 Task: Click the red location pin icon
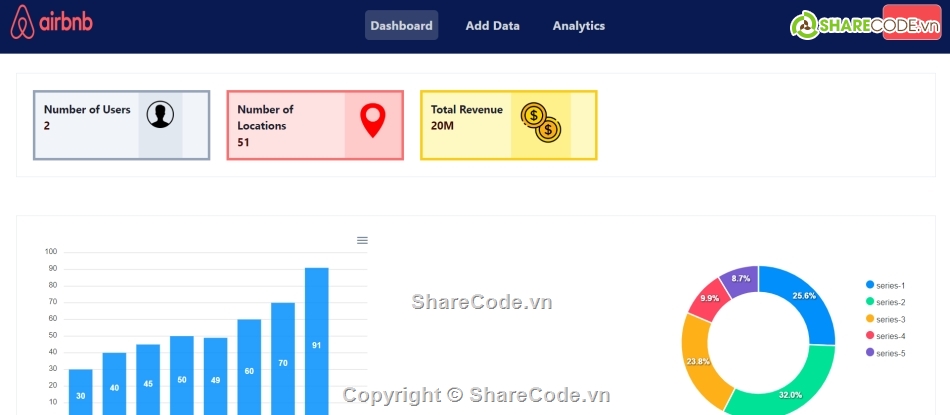coord(372,120)
